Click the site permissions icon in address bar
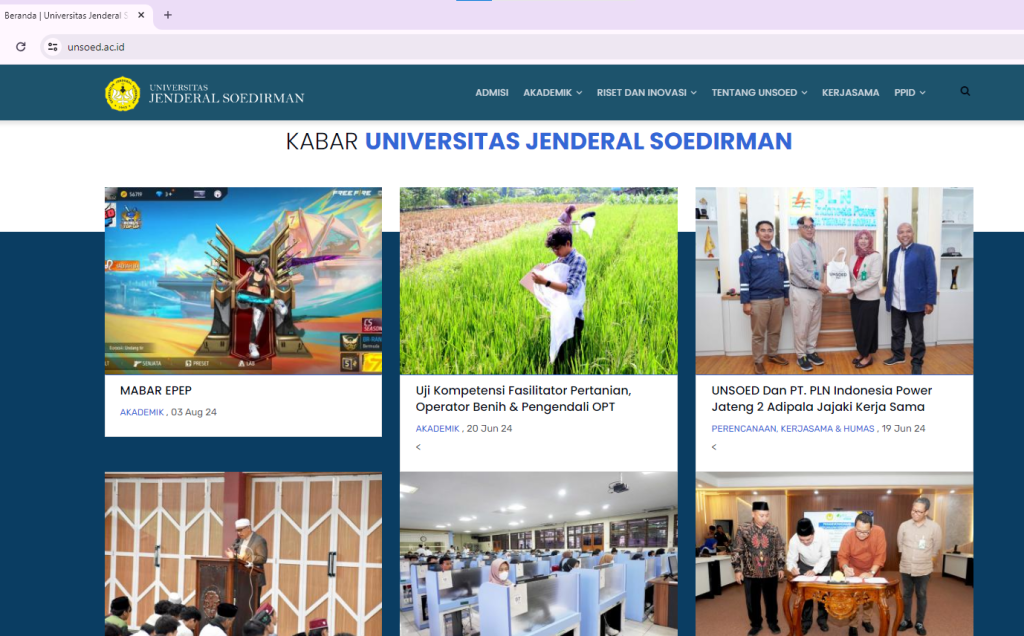1024x636 pixels. (52, 46)
